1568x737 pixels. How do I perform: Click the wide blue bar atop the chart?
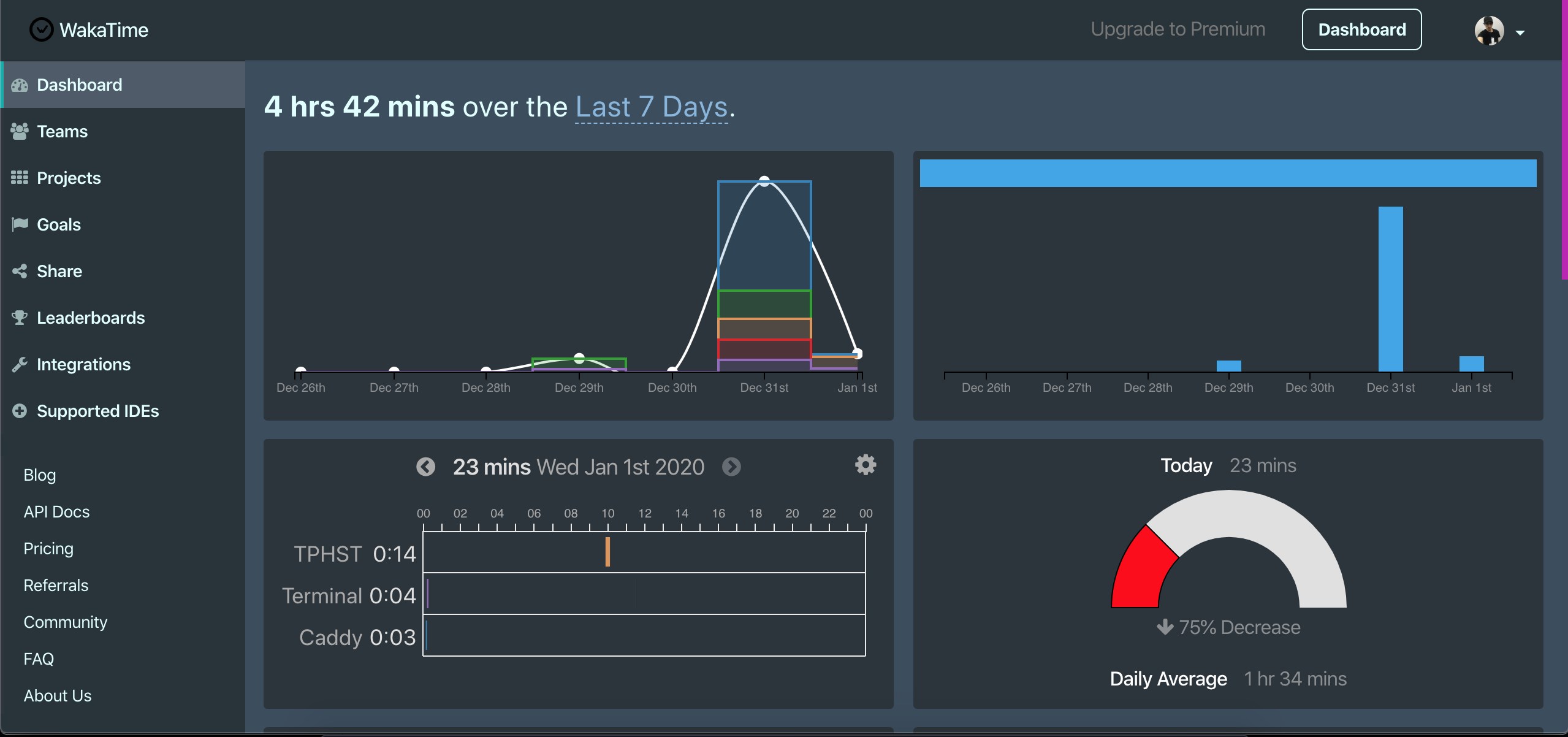pos(1228,173)
